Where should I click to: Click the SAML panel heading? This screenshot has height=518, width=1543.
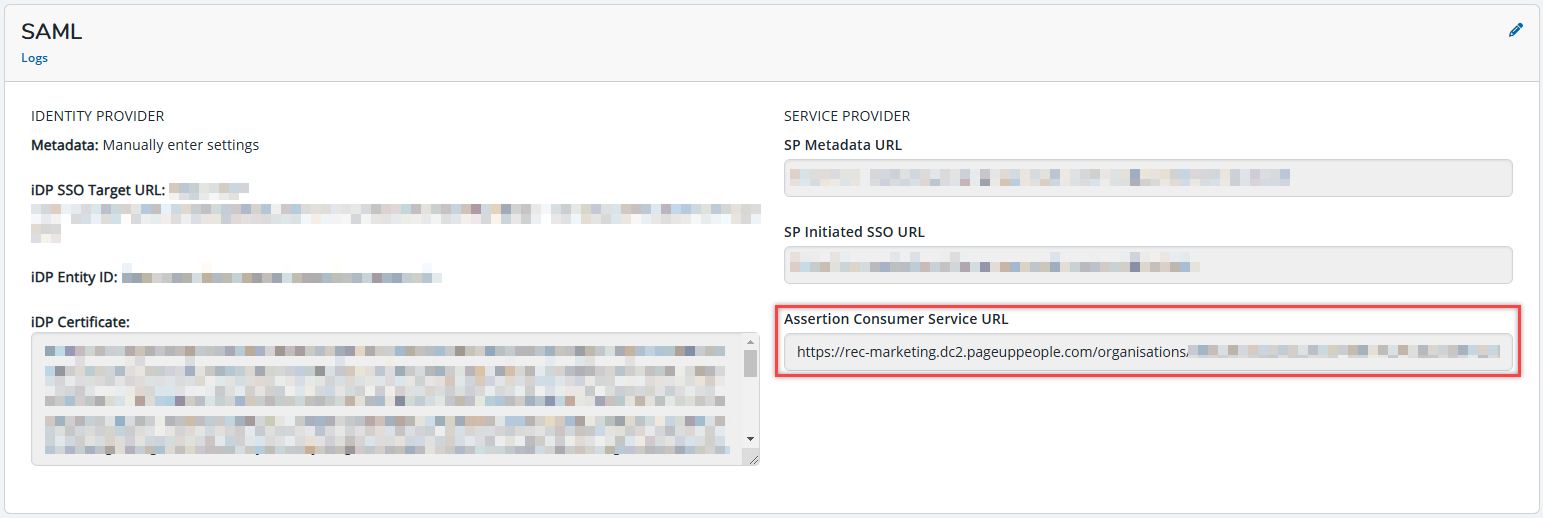pyautogui.click(x=52, y=32)
